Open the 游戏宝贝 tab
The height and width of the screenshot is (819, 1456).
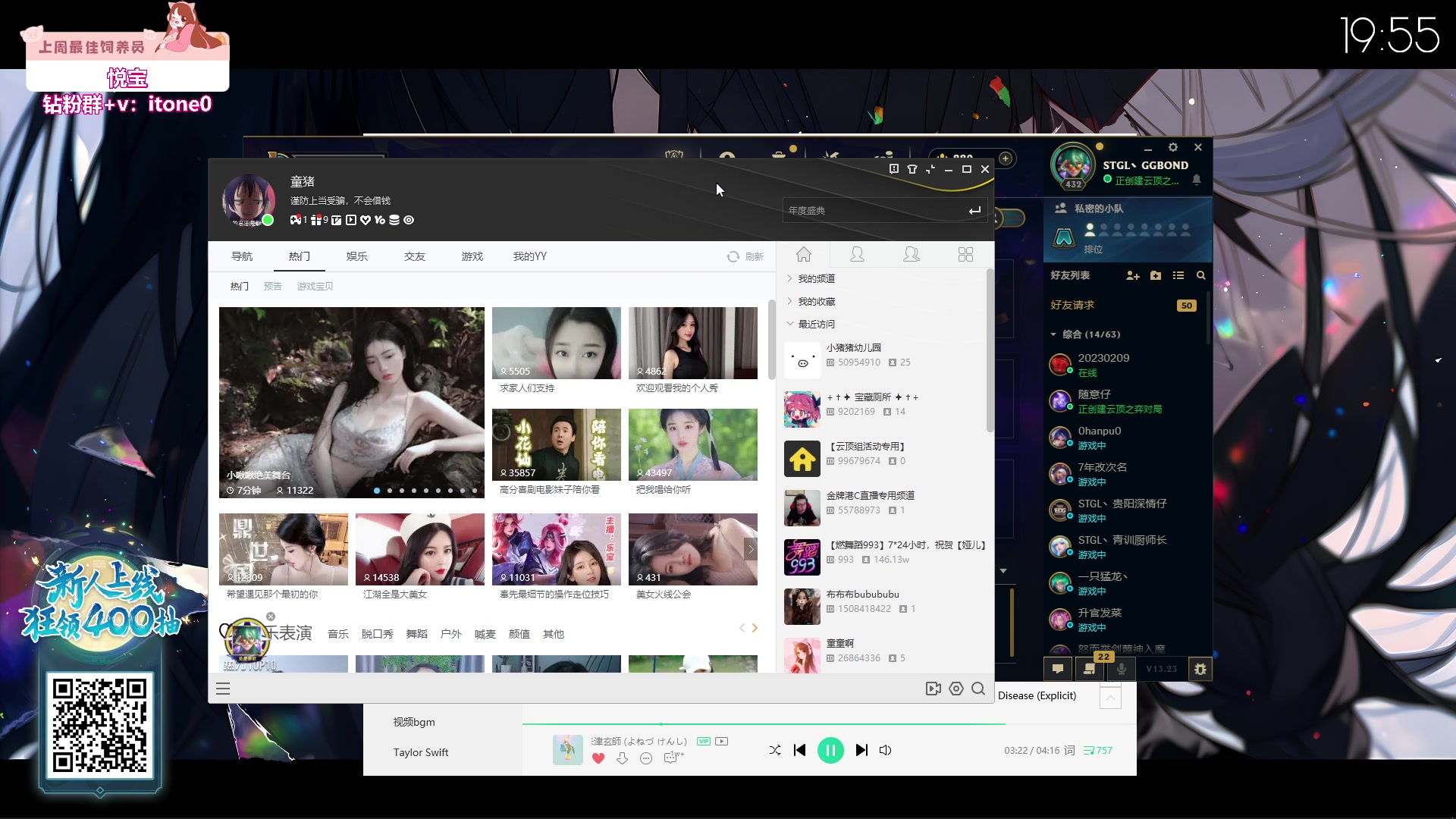[315, 286]
